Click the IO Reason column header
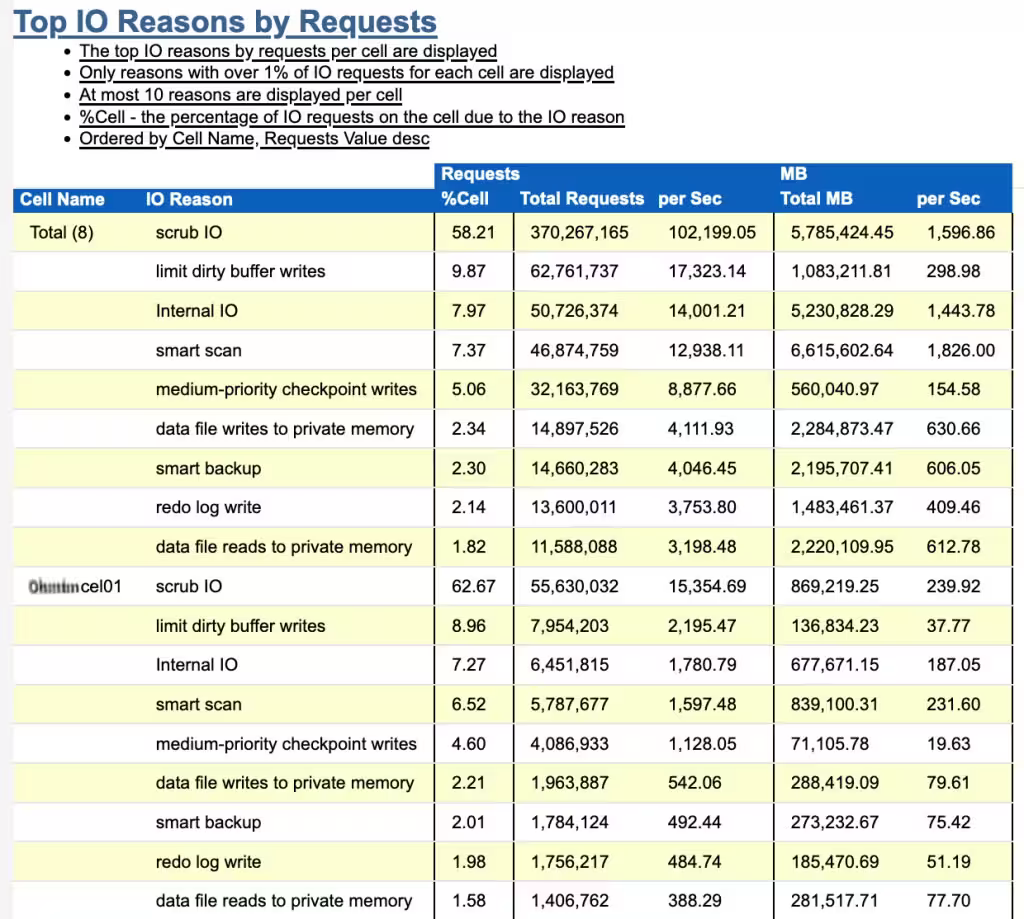Screen dimensions: 1024x919 [191, 199]
